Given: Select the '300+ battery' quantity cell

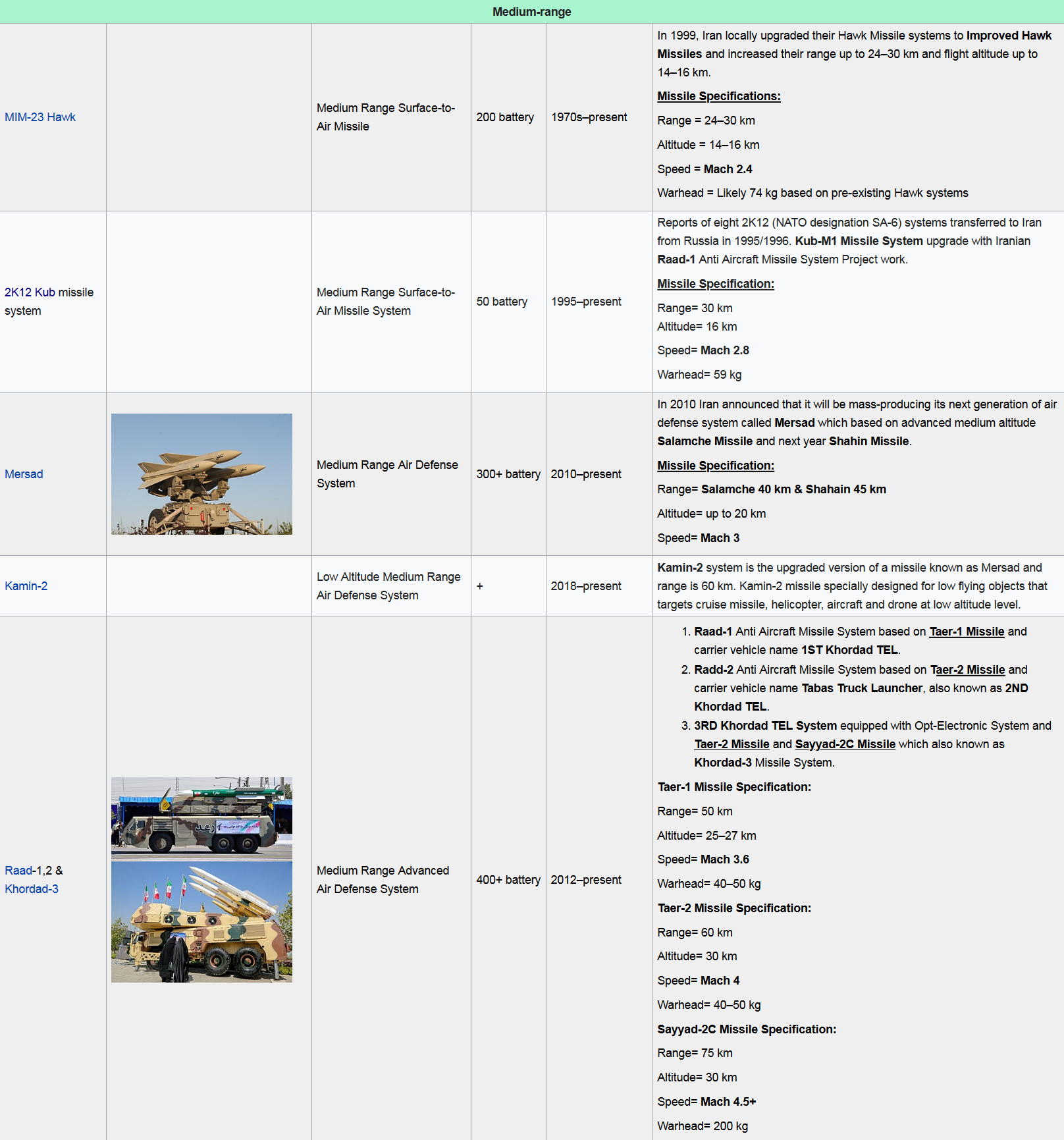Looking at the screenshot, I should click(x=508, y=474).
